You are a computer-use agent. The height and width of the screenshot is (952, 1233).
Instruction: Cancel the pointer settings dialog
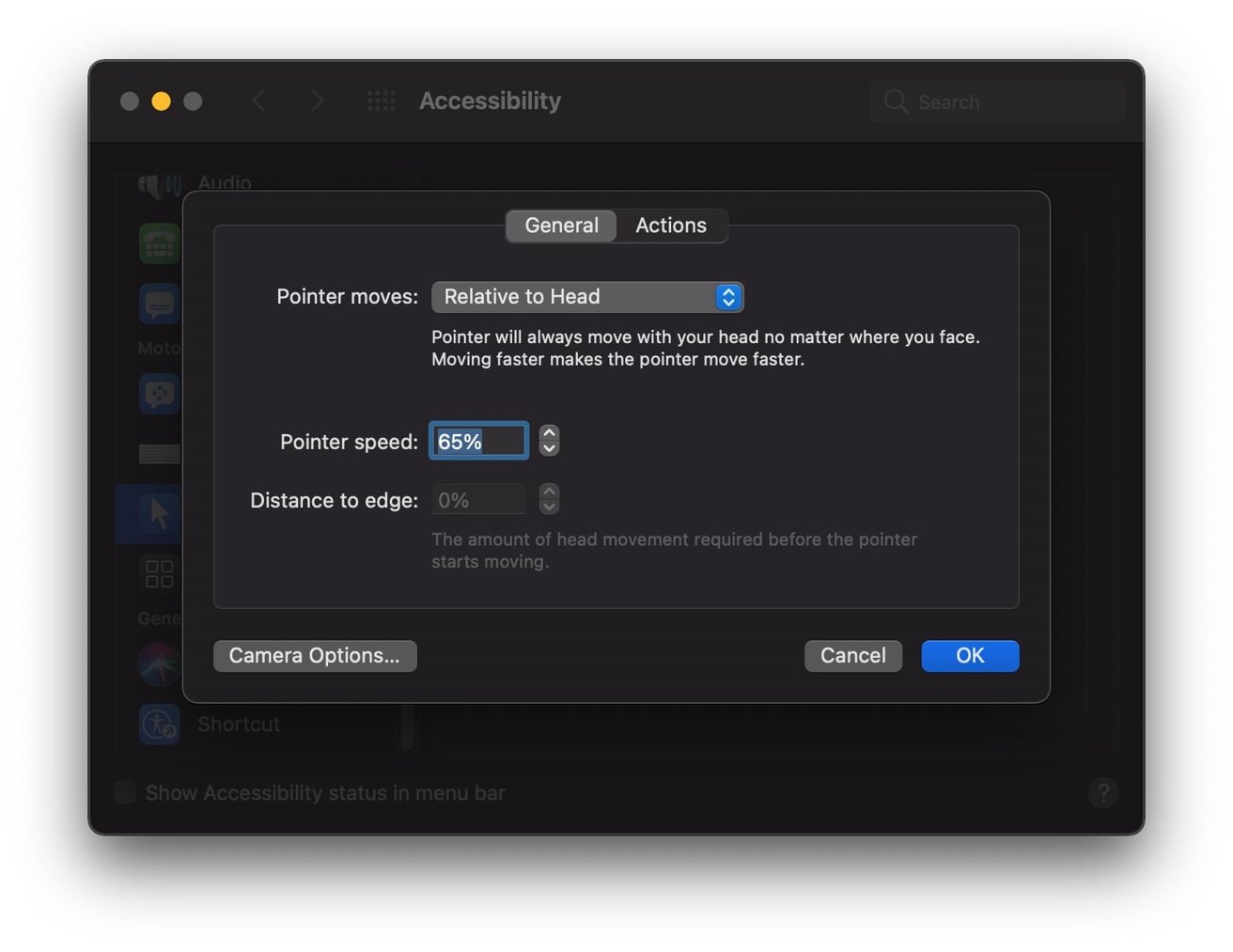click(852, 656)
